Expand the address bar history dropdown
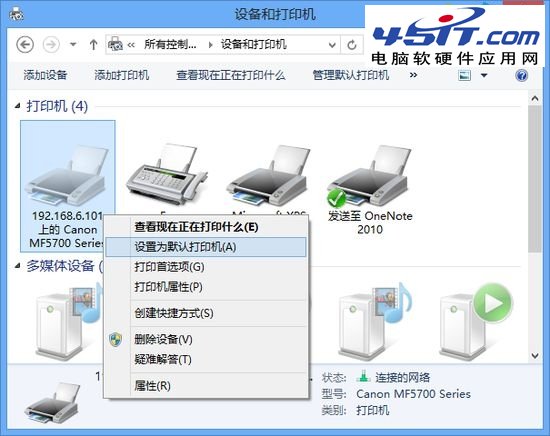Screen dimensions: 550x436 click(x=332, y=45)
